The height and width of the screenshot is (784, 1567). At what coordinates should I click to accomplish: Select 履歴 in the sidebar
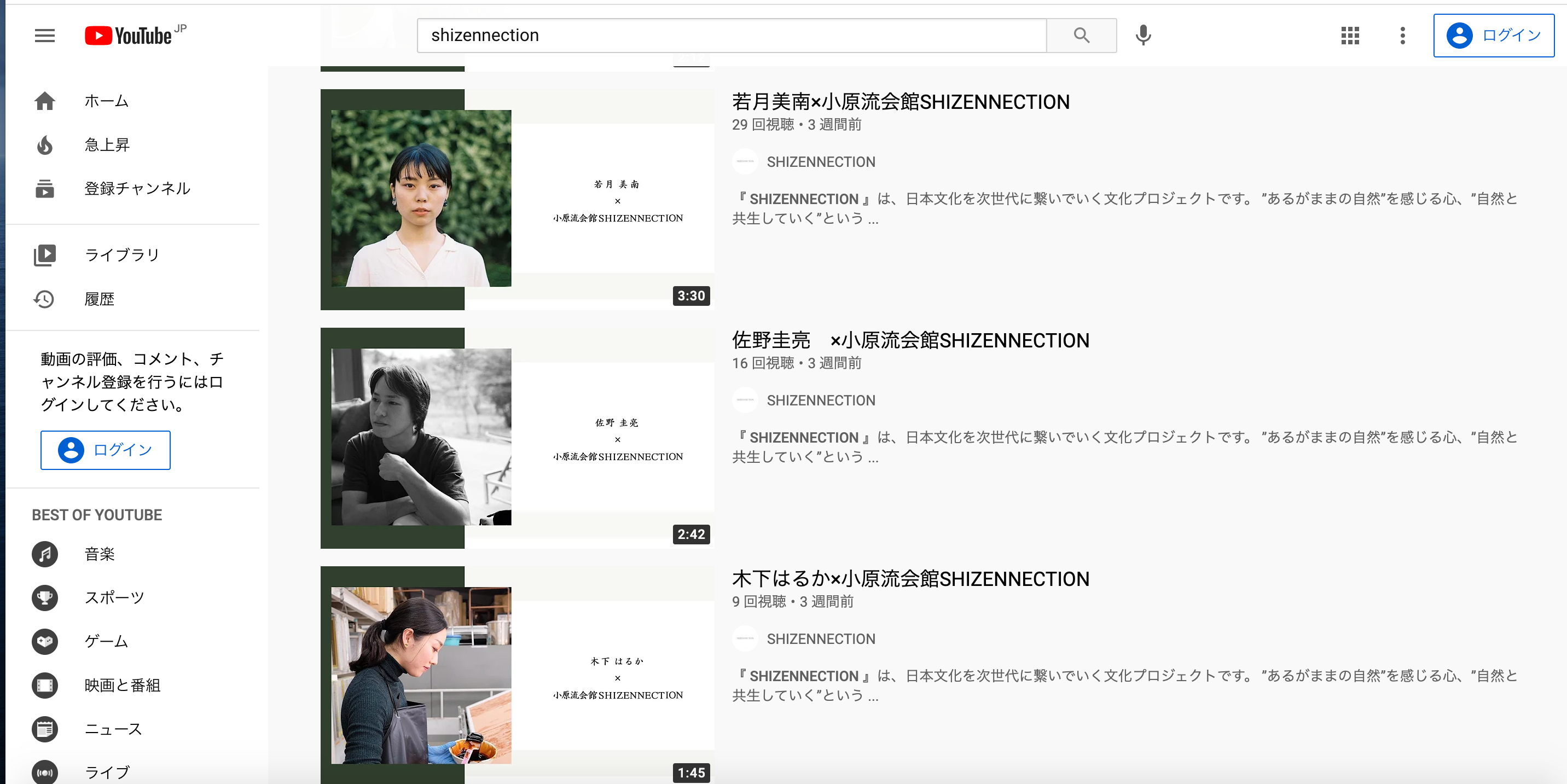coord(132,299)
